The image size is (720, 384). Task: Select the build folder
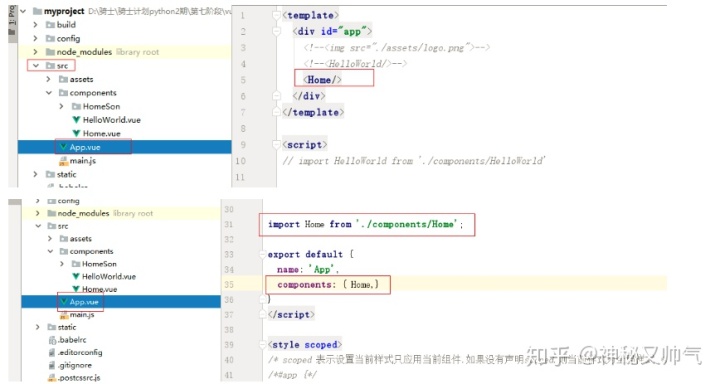point(66,25)
